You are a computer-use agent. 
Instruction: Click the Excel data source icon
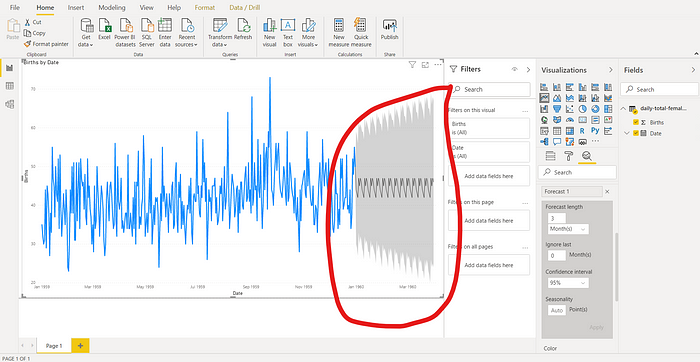point(104,30)
